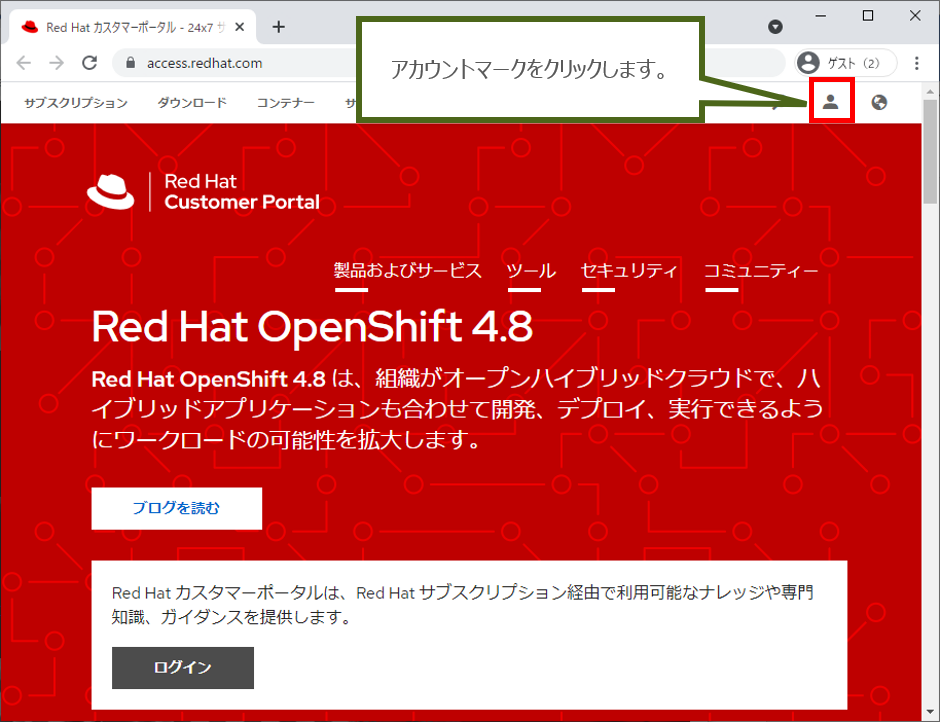Open the globe language selector icon
This screenshot has height=722, width=940.
coord(879,103)
